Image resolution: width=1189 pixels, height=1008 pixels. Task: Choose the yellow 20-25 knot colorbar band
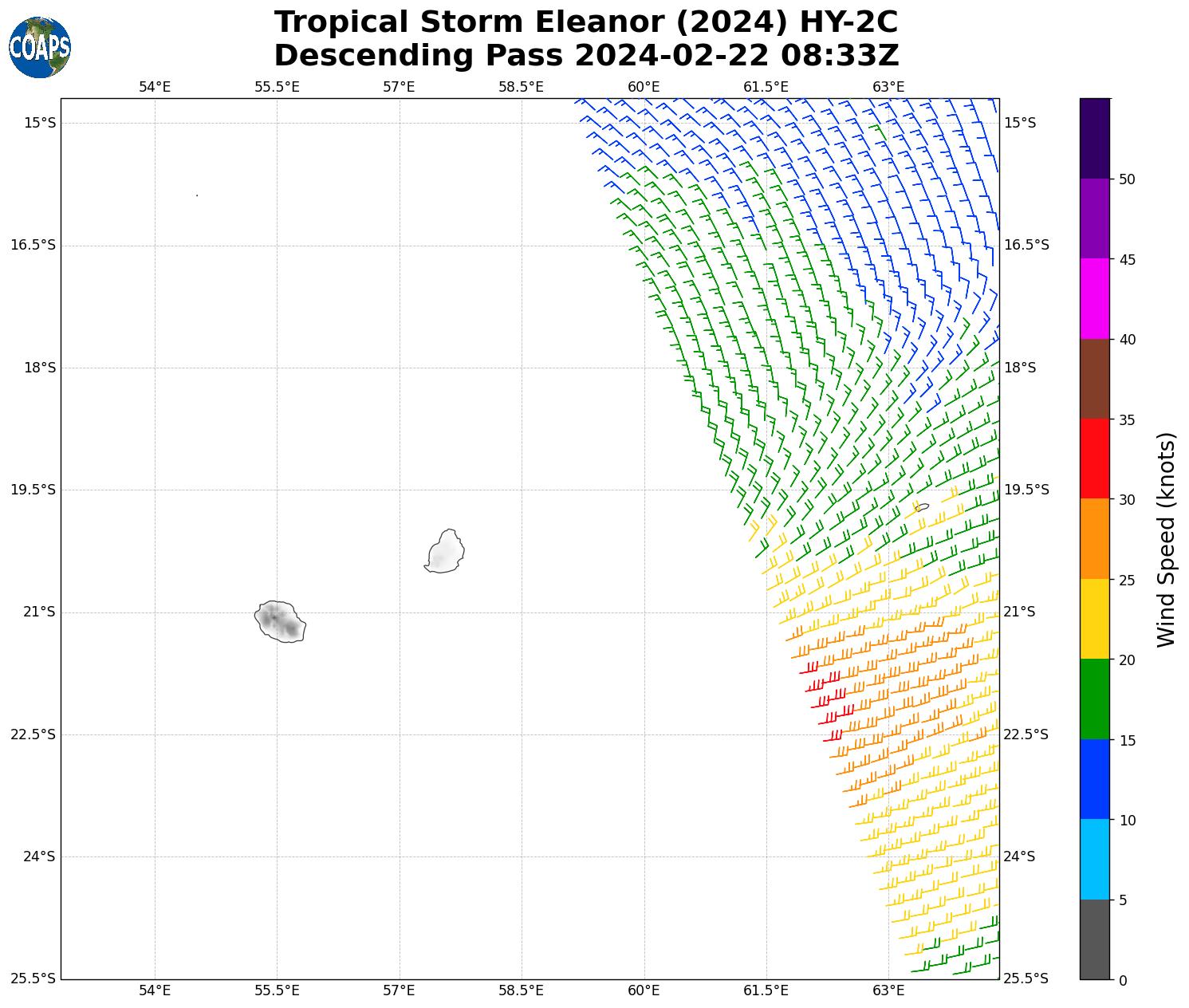[1094, 619]
